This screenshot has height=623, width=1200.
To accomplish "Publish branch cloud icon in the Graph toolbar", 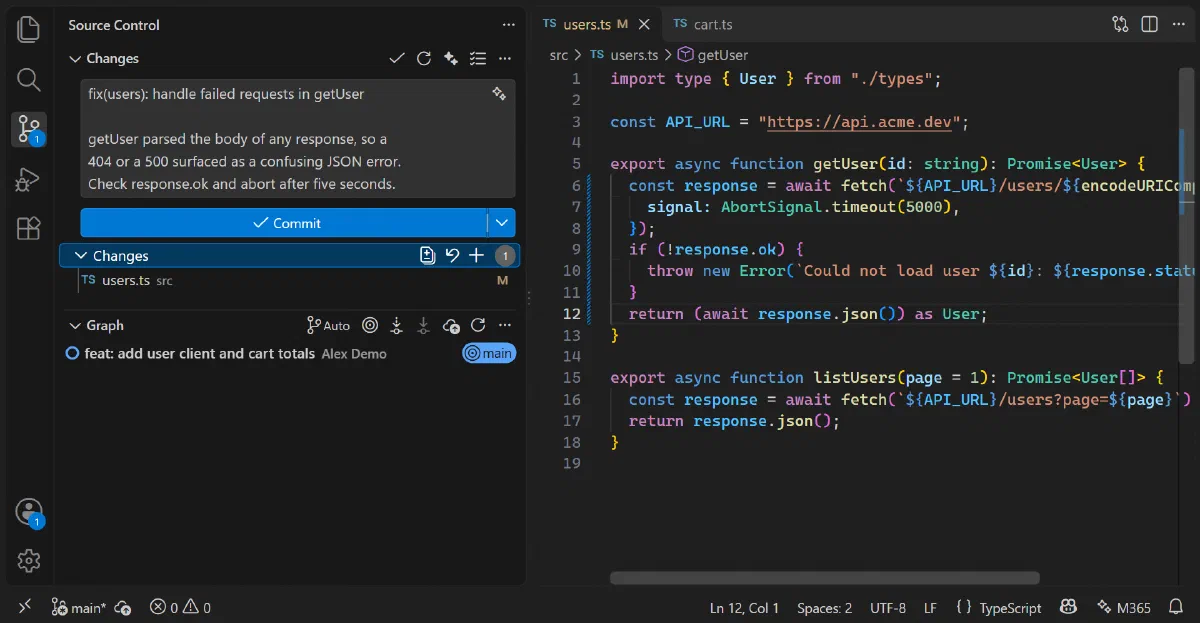I will pyautogui.click(x=451, y=325).
